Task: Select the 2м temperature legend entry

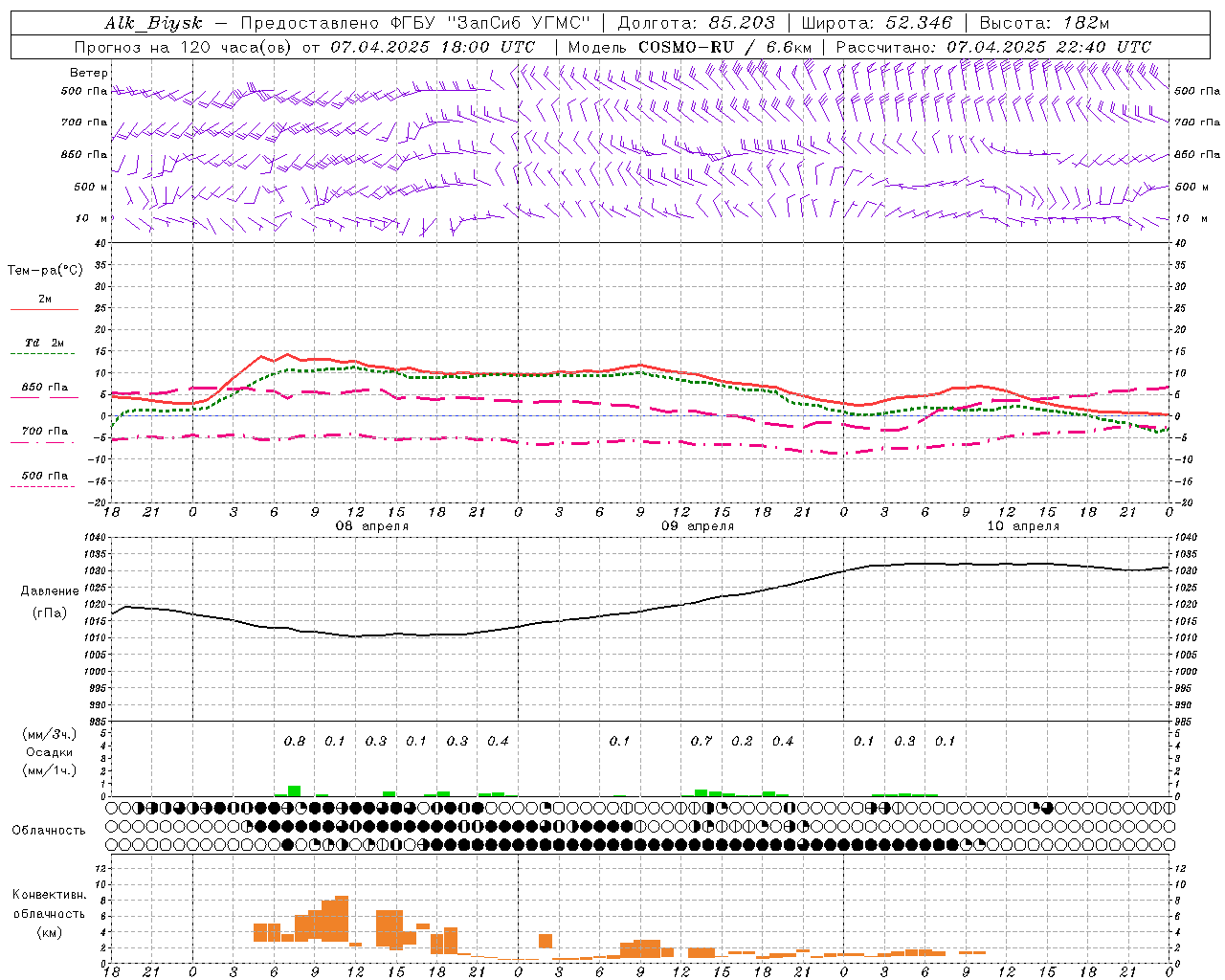Action: (45, 300)
